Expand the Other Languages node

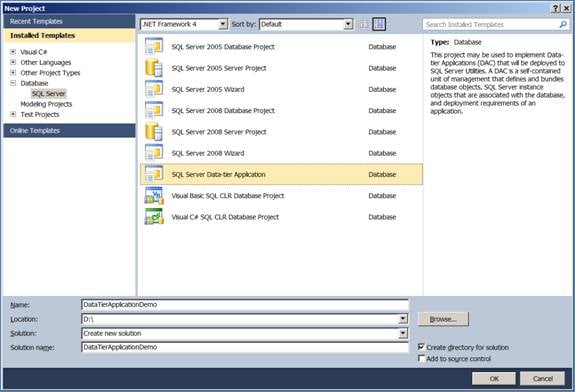[x=13, y=62]
